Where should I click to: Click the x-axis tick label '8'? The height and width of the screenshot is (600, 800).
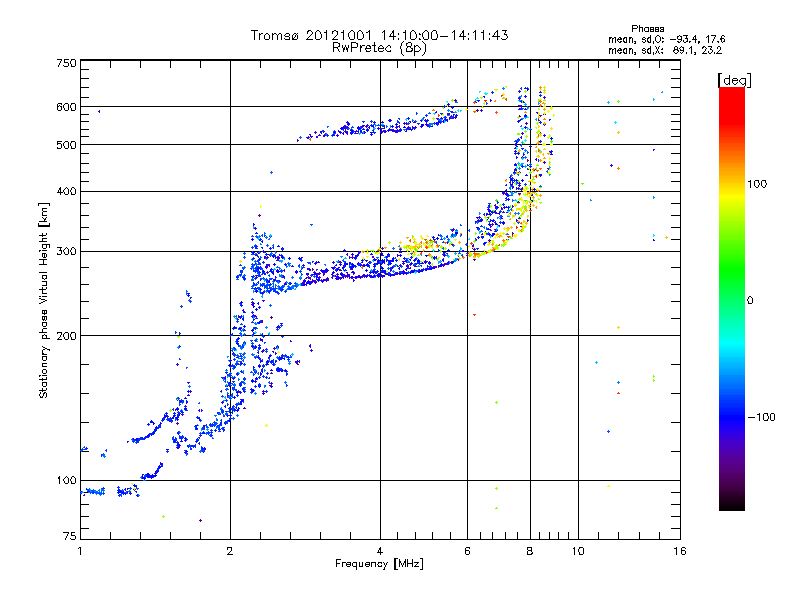[x=530, y=551]
